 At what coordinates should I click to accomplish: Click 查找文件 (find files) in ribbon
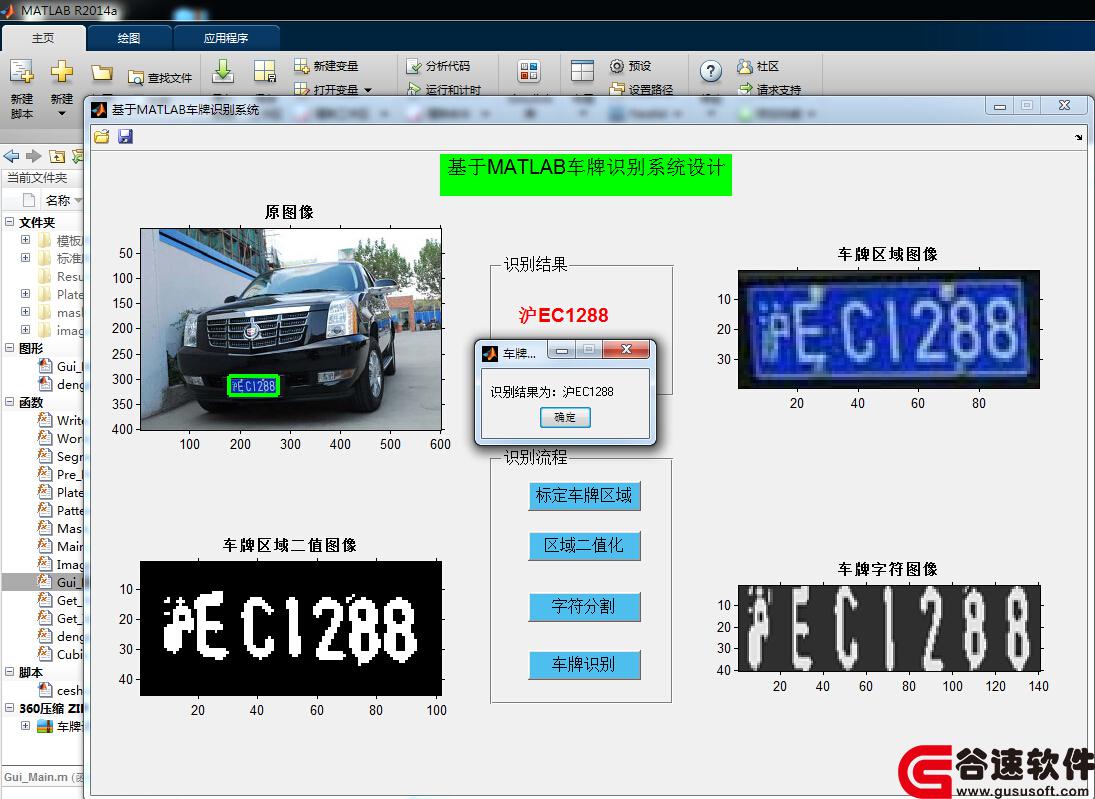pos(160,78)
